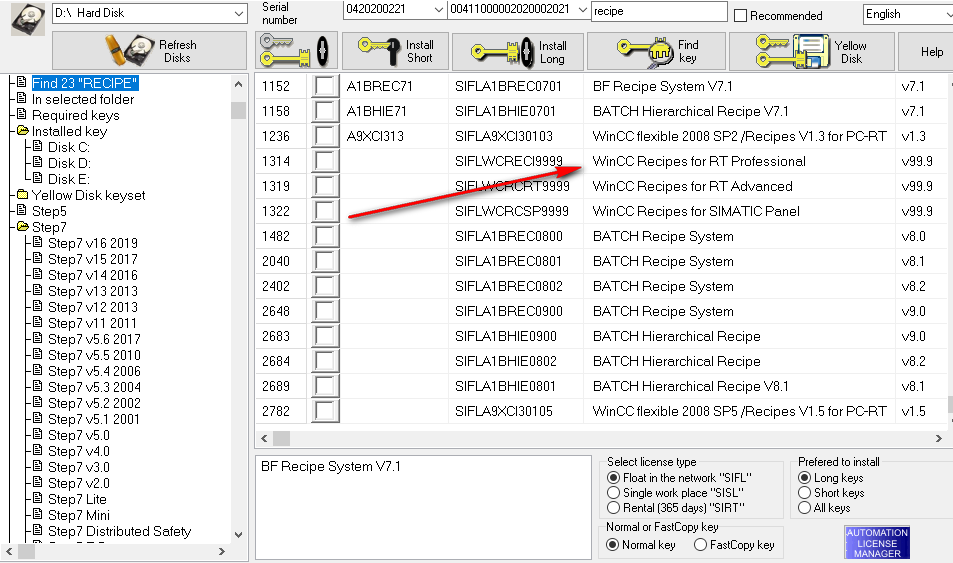Select WinCC Recipes for RT Professional row
This screenshot has height=563, width=953.
(699, 161)
